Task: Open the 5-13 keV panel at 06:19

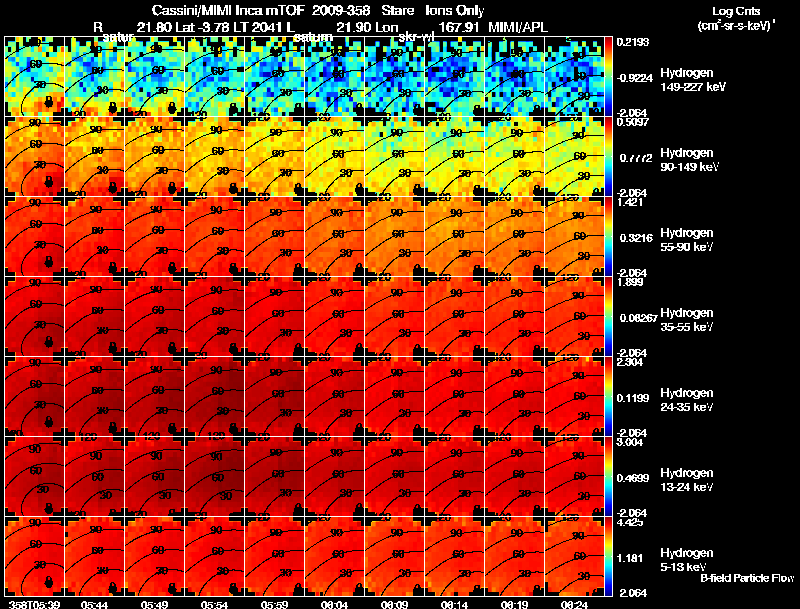Action: click(514, 557)
